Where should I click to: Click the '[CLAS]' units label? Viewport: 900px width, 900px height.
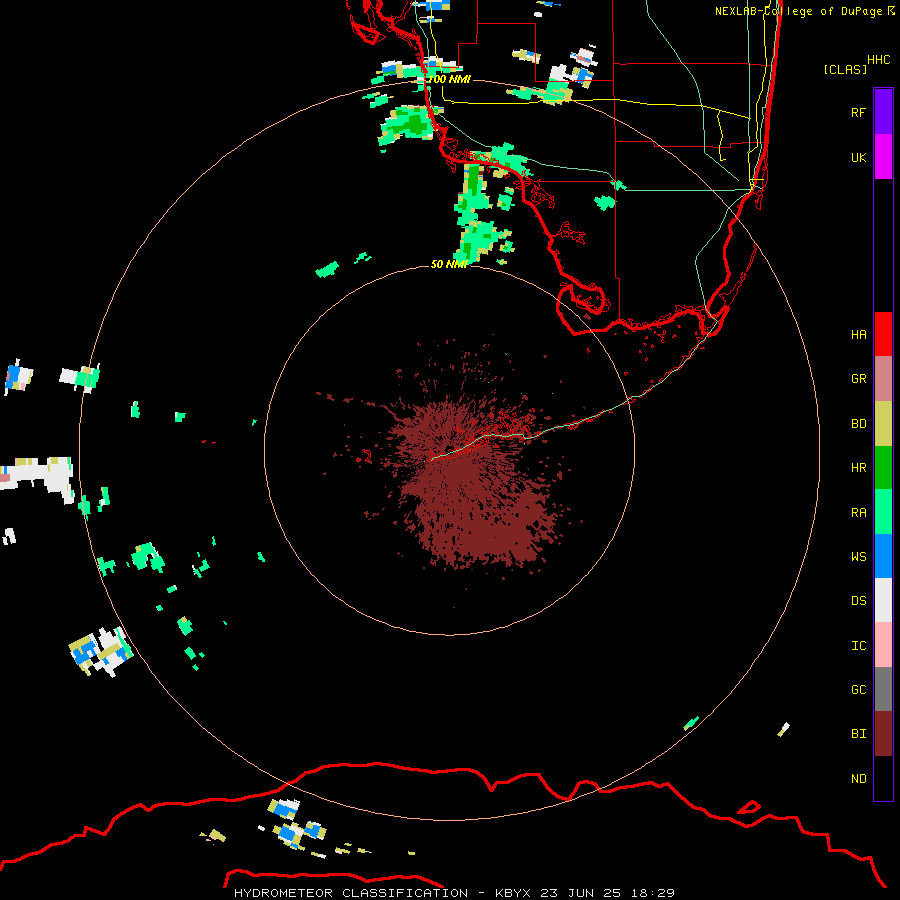pos(845,69)
